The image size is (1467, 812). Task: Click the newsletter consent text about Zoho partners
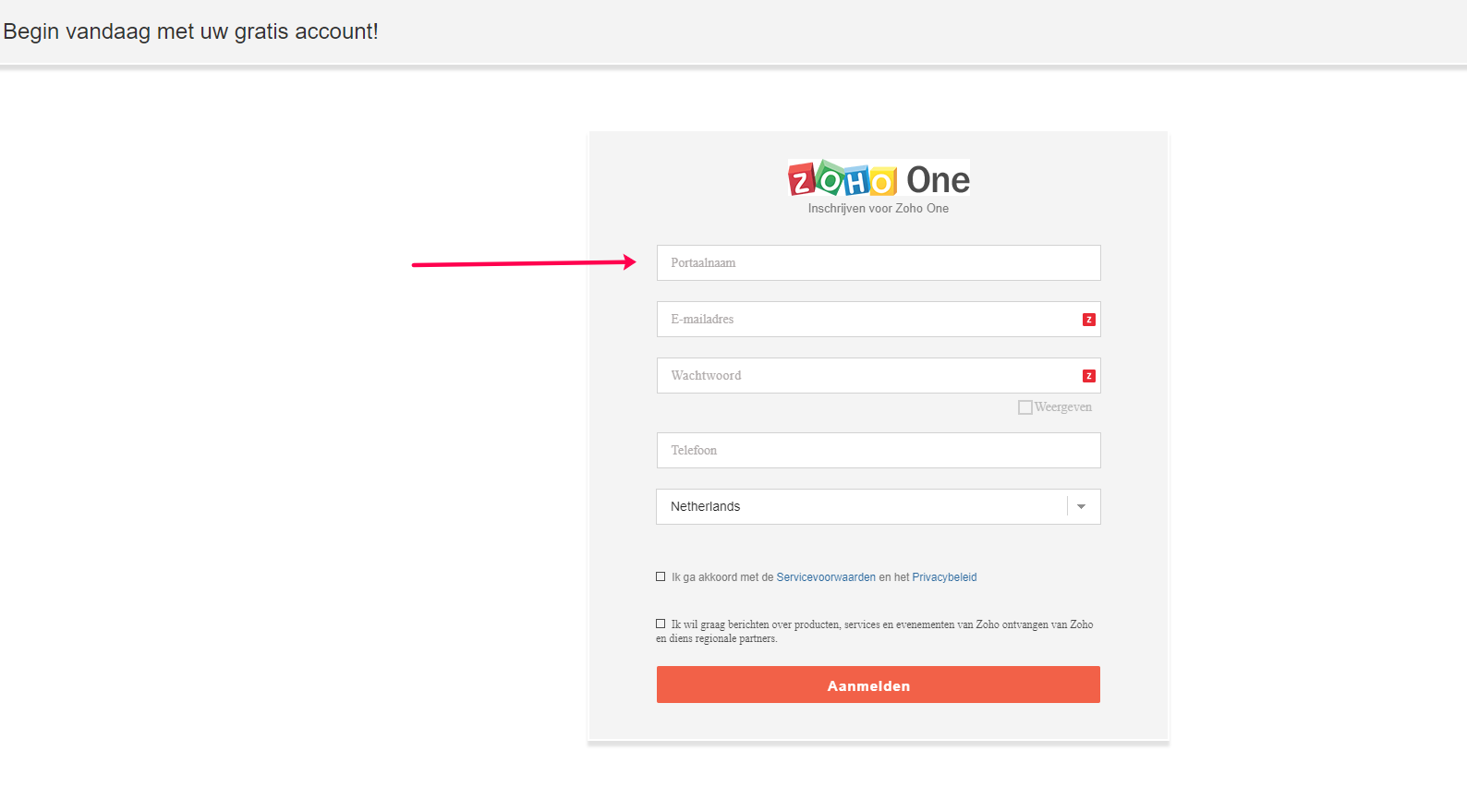pyautogui.click(x=875, y=632)
